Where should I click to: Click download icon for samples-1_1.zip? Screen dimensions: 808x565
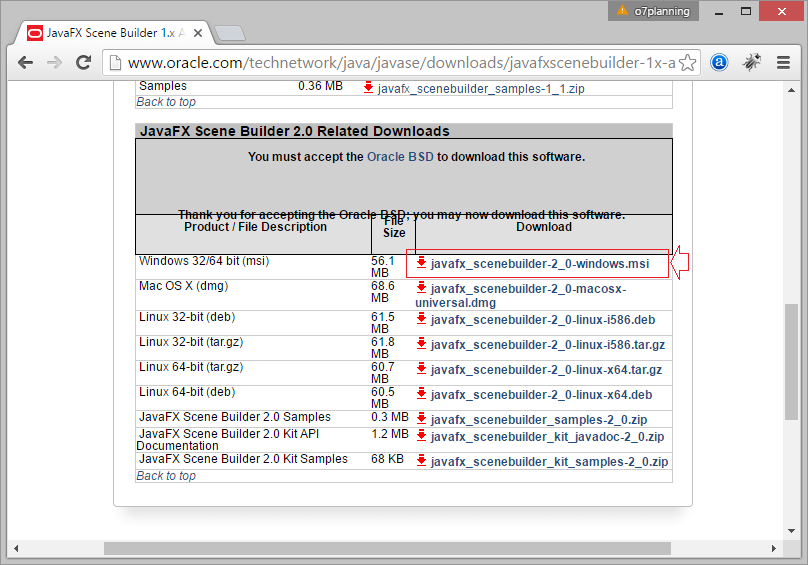click(368, 87)
